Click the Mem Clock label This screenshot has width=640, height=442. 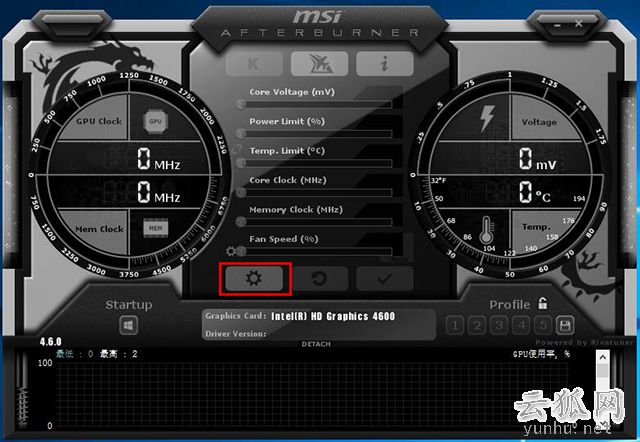99,229
